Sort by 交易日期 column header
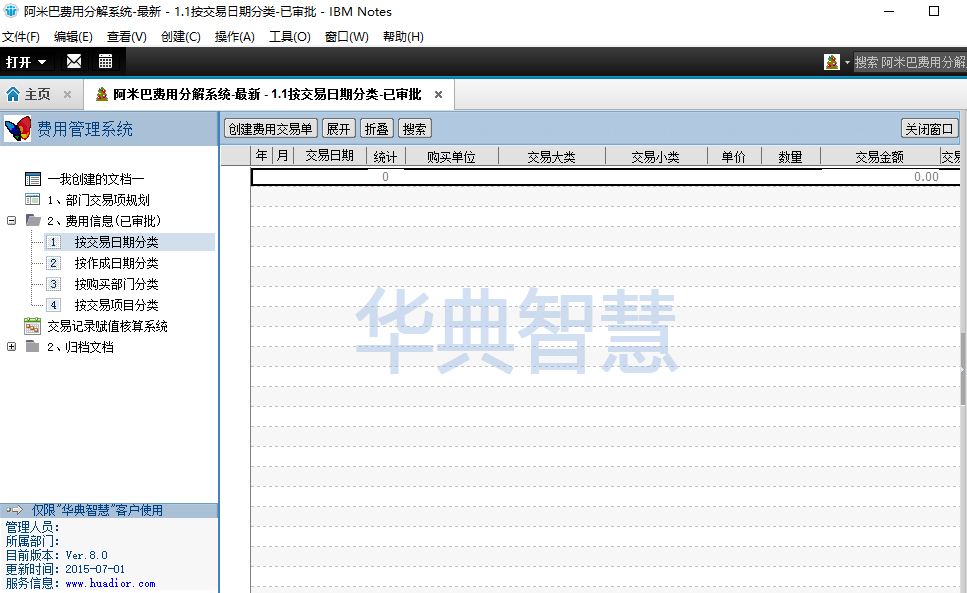The image size is (967, 593). (x=330, y=156)
